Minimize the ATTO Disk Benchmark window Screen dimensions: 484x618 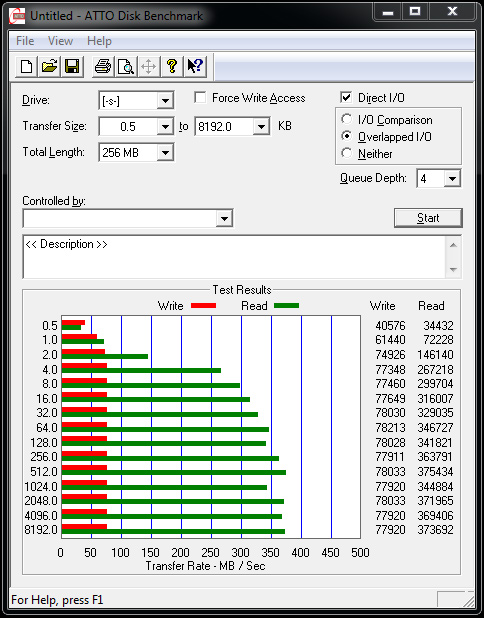coord(388,12)
